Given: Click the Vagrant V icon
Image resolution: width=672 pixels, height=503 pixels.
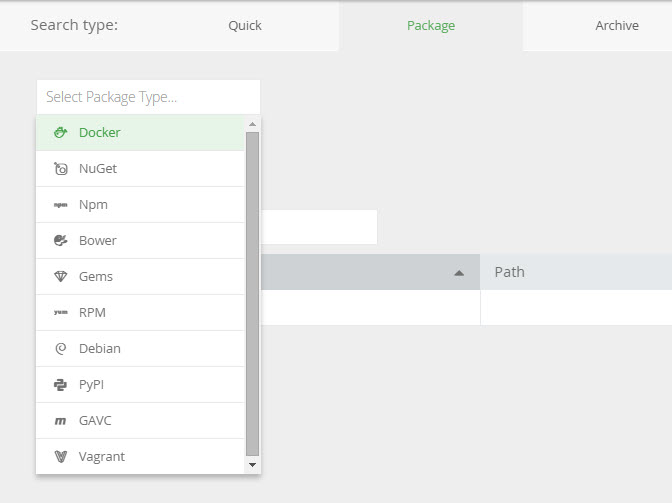Looking at the screenshot, I should click(60, 456).
